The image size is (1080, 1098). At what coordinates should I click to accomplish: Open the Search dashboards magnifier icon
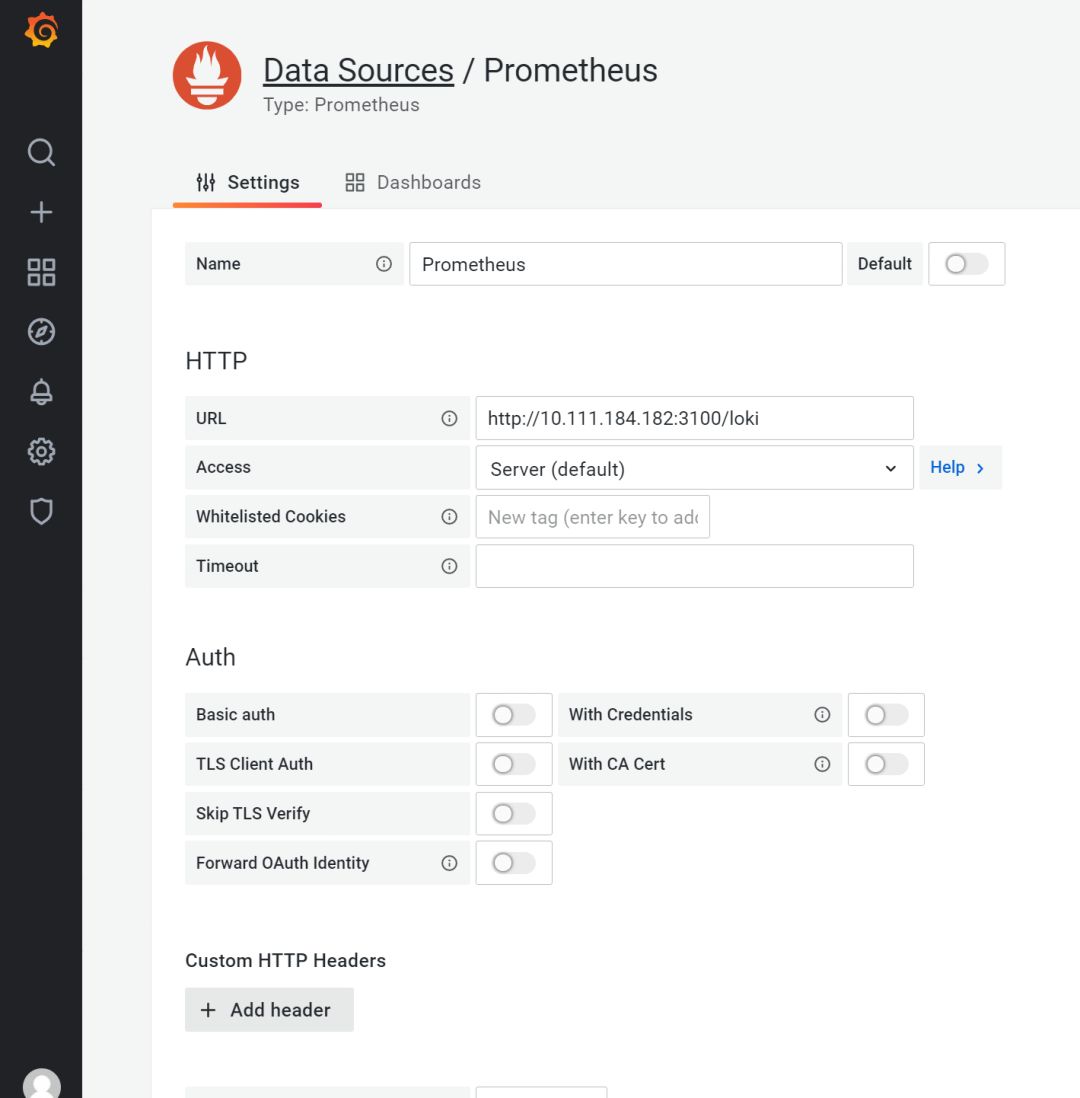41,152
